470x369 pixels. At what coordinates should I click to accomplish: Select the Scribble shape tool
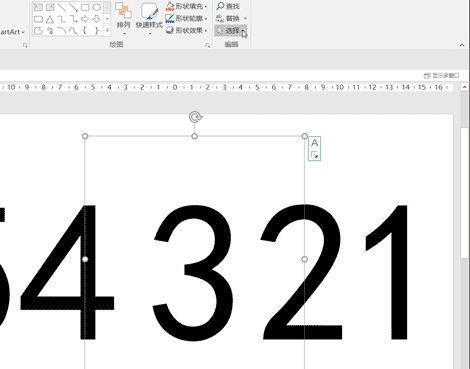[x=50, y=31]
